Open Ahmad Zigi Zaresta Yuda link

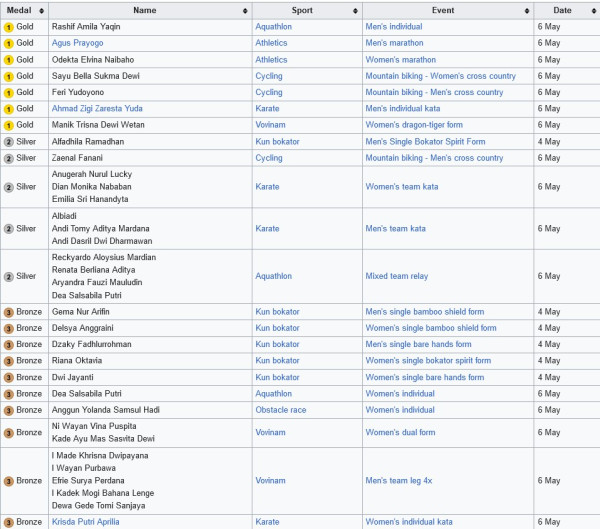coord(97,108)
